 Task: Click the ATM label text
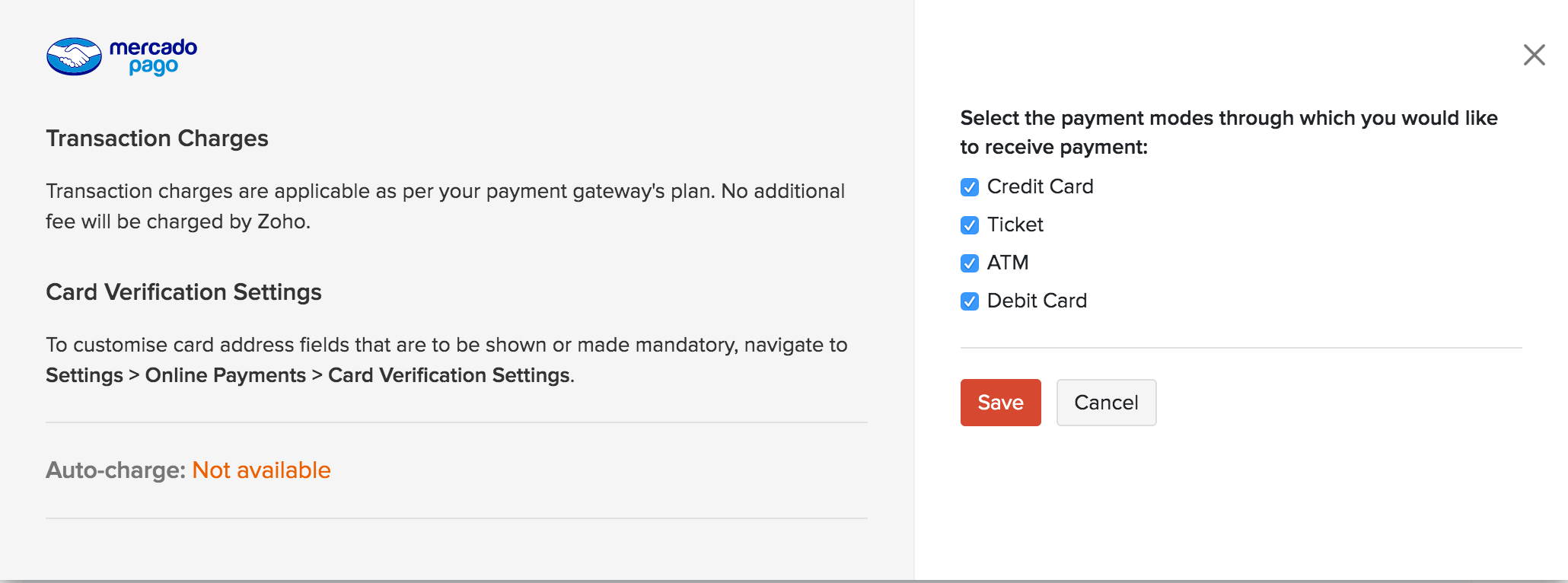[x=1006, y=263]
